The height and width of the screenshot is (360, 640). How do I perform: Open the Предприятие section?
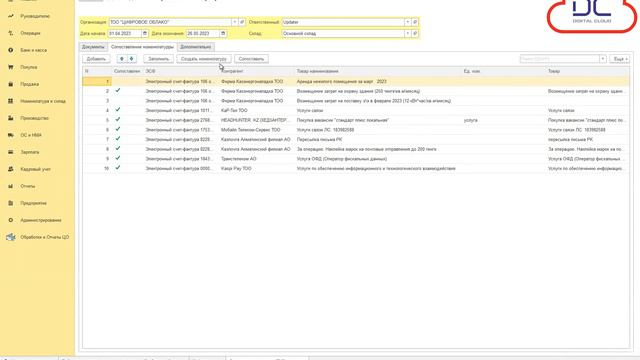pyautogui.click(x=33, y=203)
